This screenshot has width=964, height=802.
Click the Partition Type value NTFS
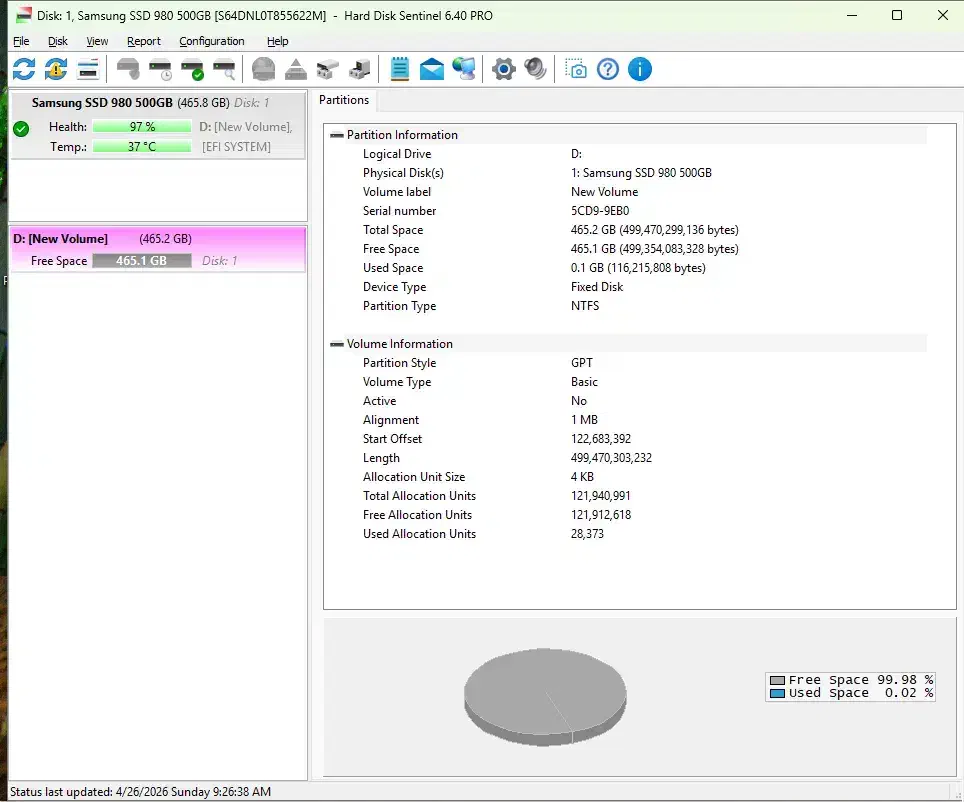(x=585, y=306)
